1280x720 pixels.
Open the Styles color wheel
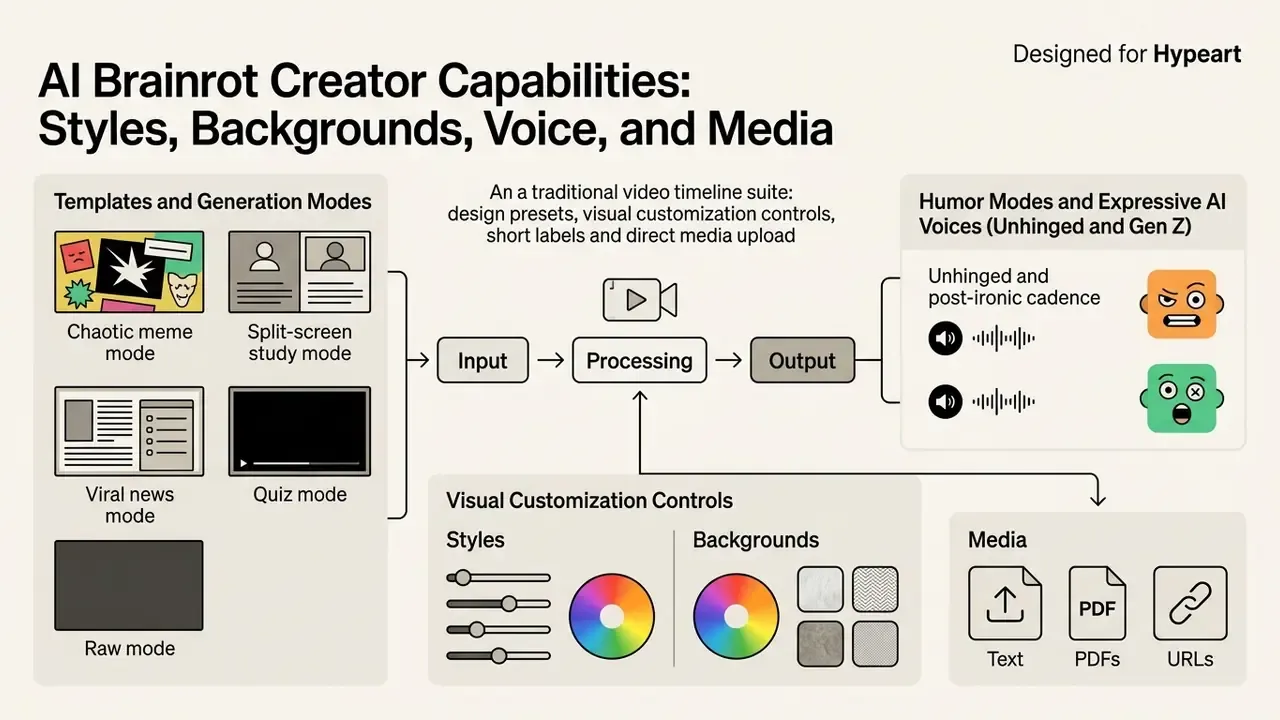point(612,615)
